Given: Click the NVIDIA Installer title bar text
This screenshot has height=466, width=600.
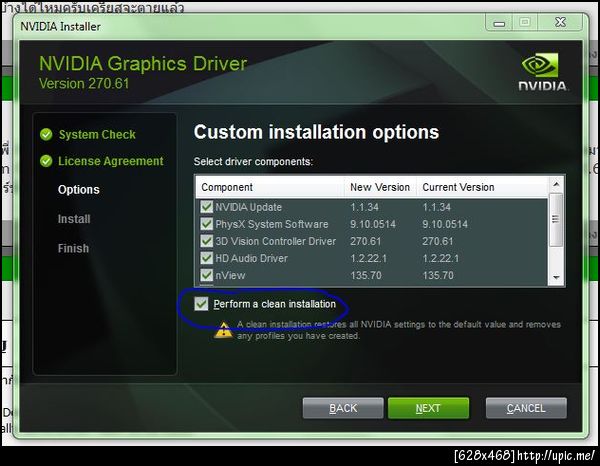Looking at the screenshot, I should coord(60,26).
